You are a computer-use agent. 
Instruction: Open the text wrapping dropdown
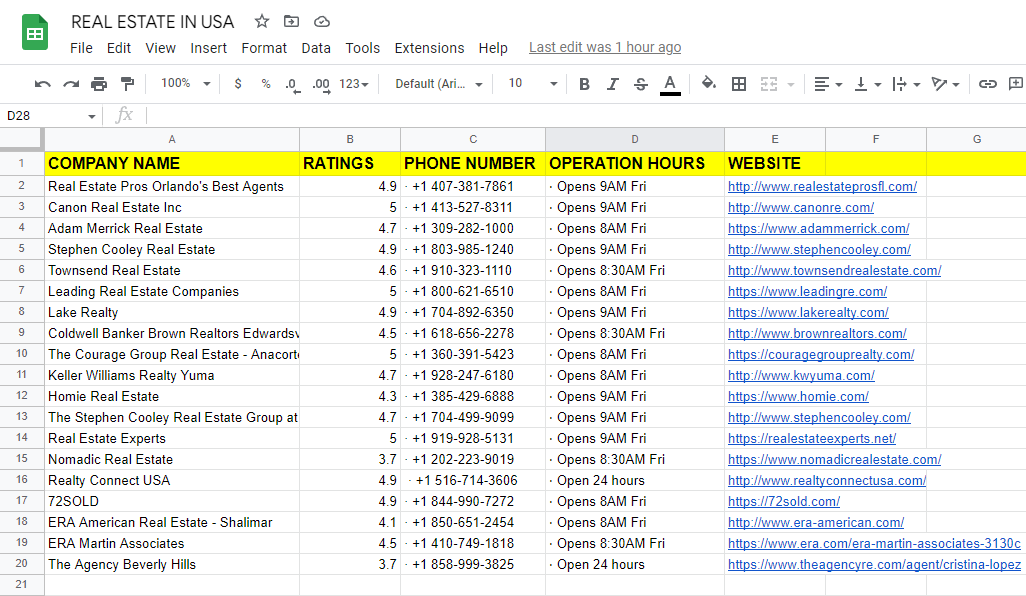(906, 84)
